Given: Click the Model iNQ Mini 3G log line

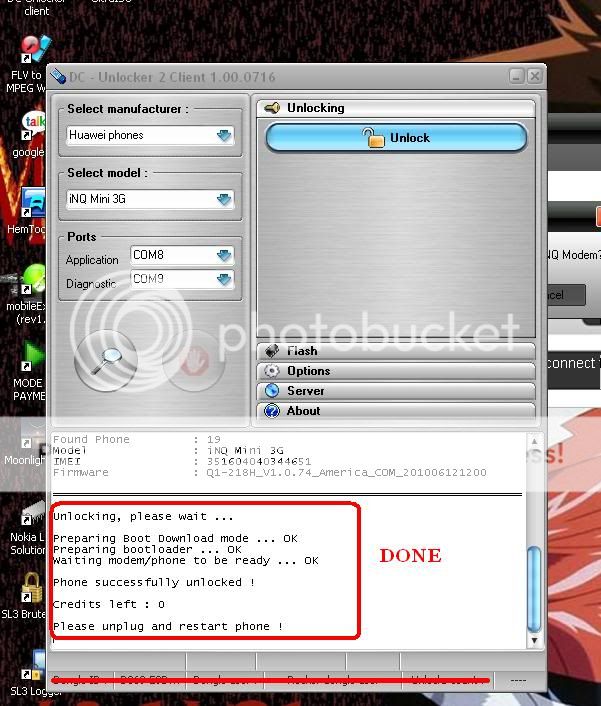Looking at the screenshot, I should click(168, 450).
